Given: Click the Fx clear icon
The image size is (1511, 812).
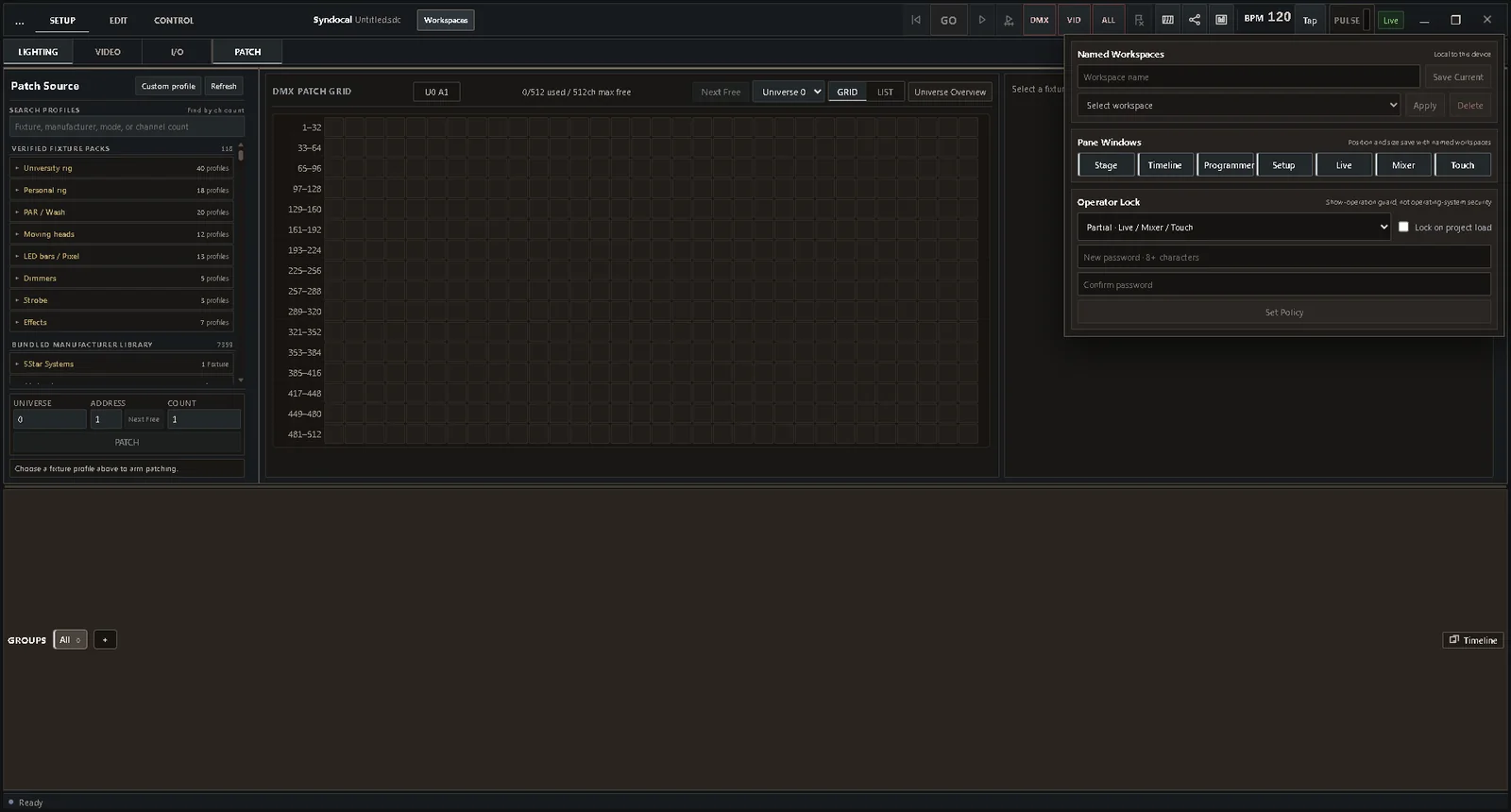Looking at the screenshot, I should point(1139,20).
